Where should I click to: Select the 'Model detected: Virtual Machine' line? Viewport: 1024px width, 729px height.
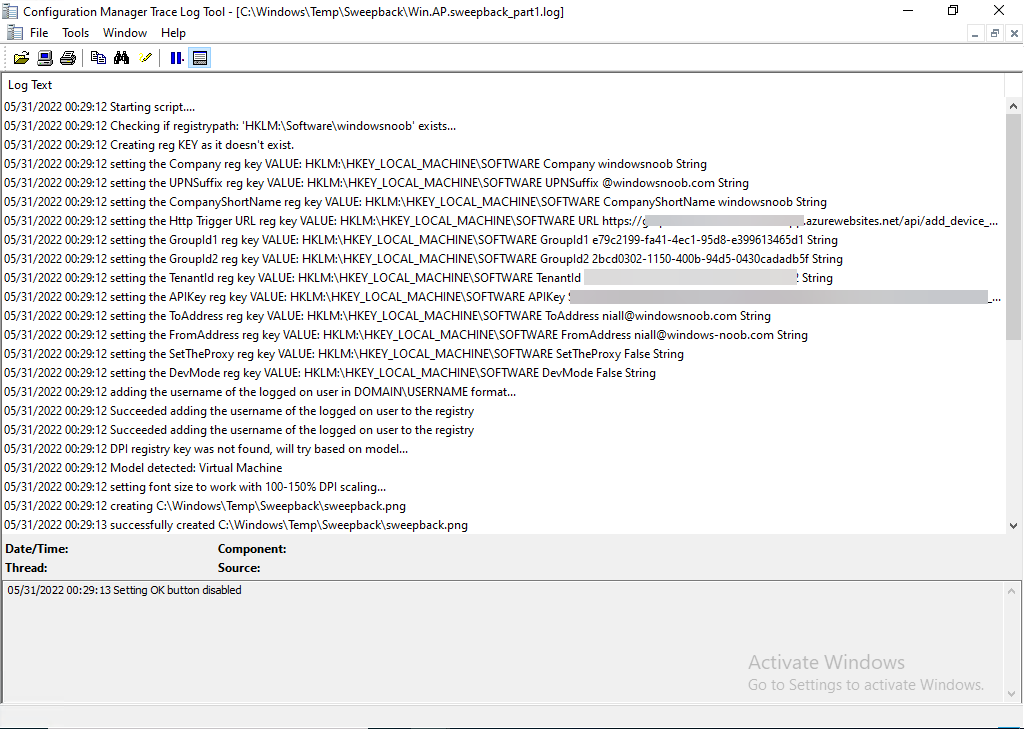pyautogui.click(x=503, y=468)
